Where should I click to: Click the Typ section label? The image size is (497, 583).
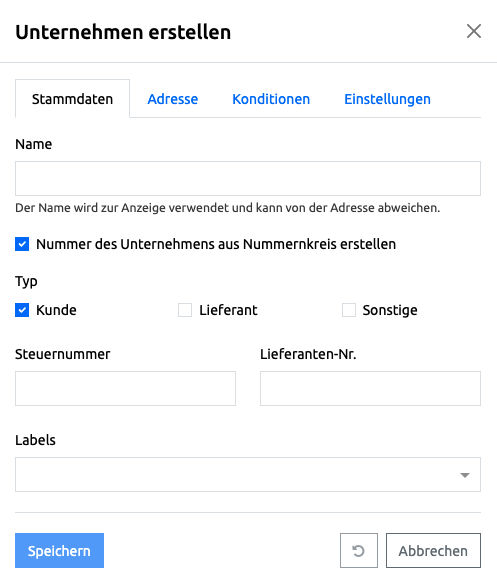click(x=26, y=281)
